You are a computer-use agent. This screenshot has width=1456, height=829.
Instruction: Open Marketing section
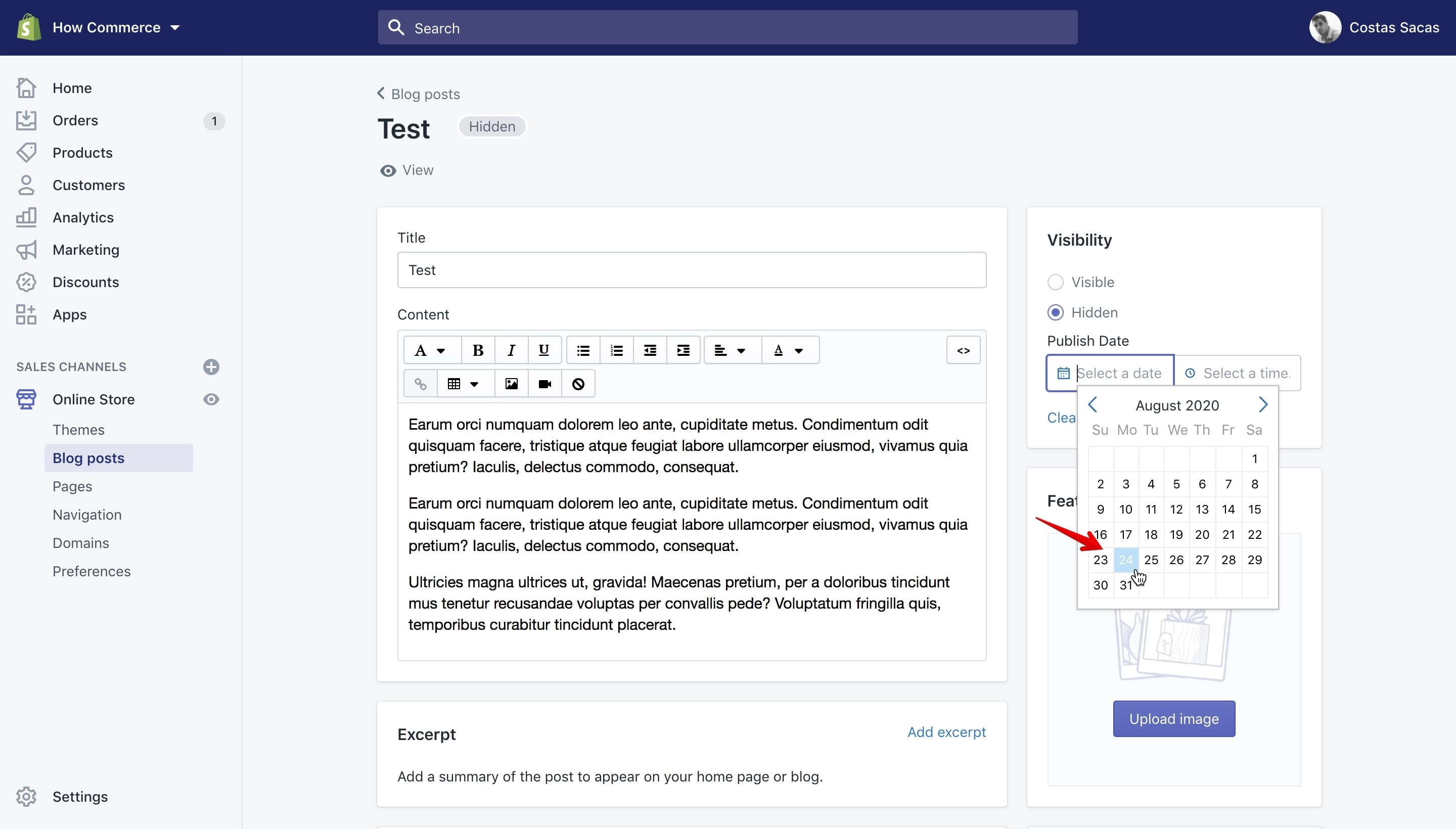click(85, 250)
